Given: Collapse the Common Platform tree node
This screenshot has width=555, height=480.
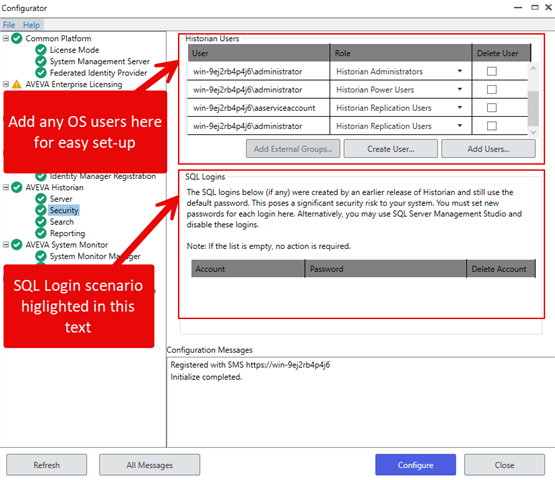Looking at the screenshot, I should click(x=6, y=38).
